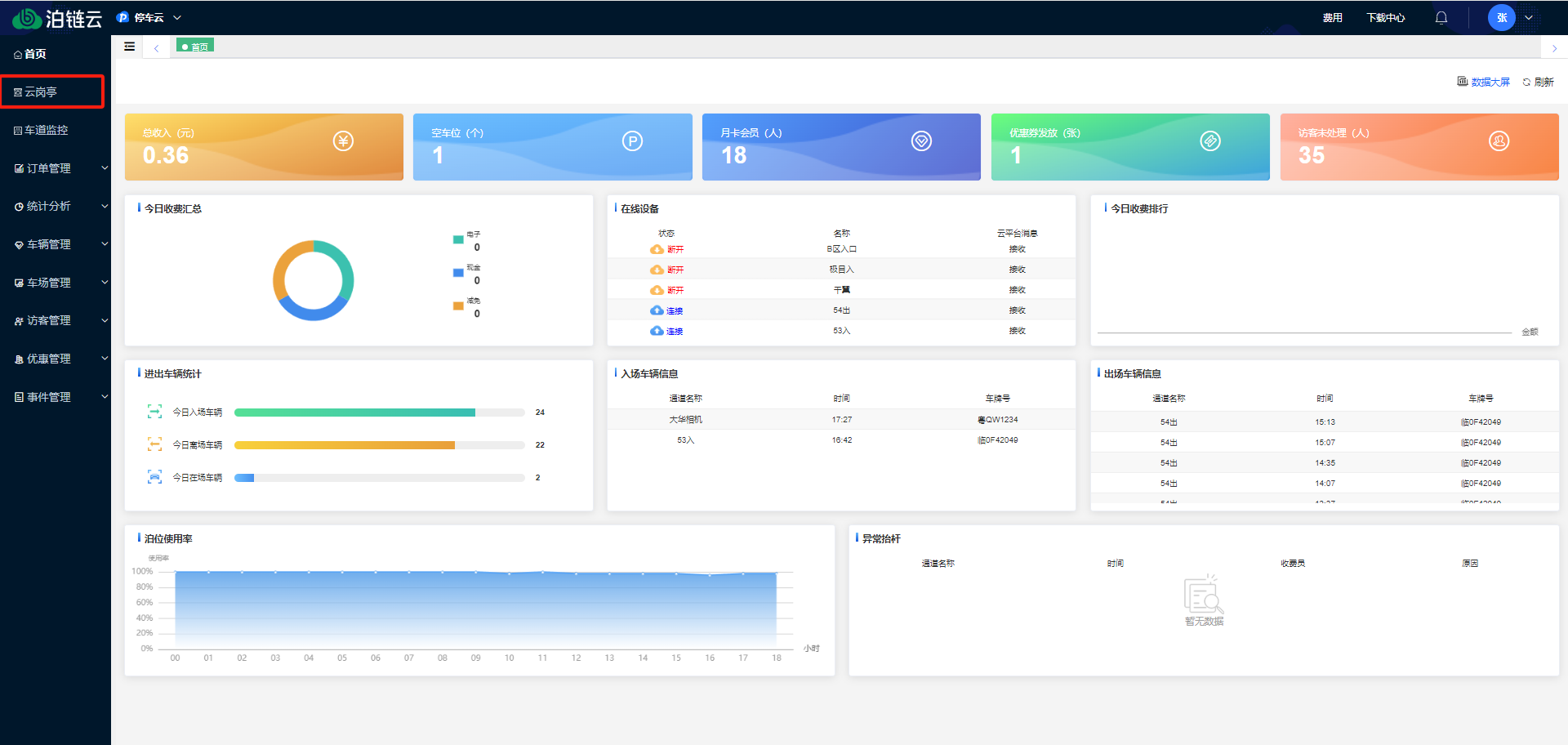The width and height of the screenshot is (1568, 745).
Task: Click the 今日入场车辆 progress bar
Action: pyautogui.click(x=380, y=413)
